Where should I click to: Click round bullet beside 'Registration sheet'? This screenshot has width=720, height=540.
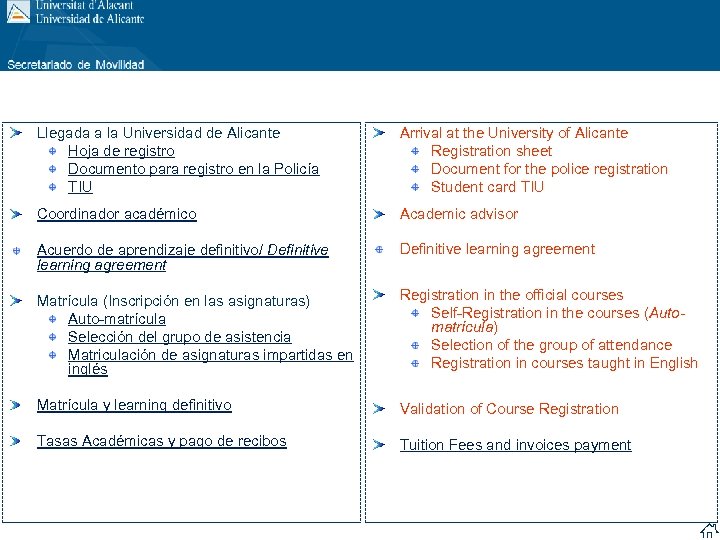point(415,151)
